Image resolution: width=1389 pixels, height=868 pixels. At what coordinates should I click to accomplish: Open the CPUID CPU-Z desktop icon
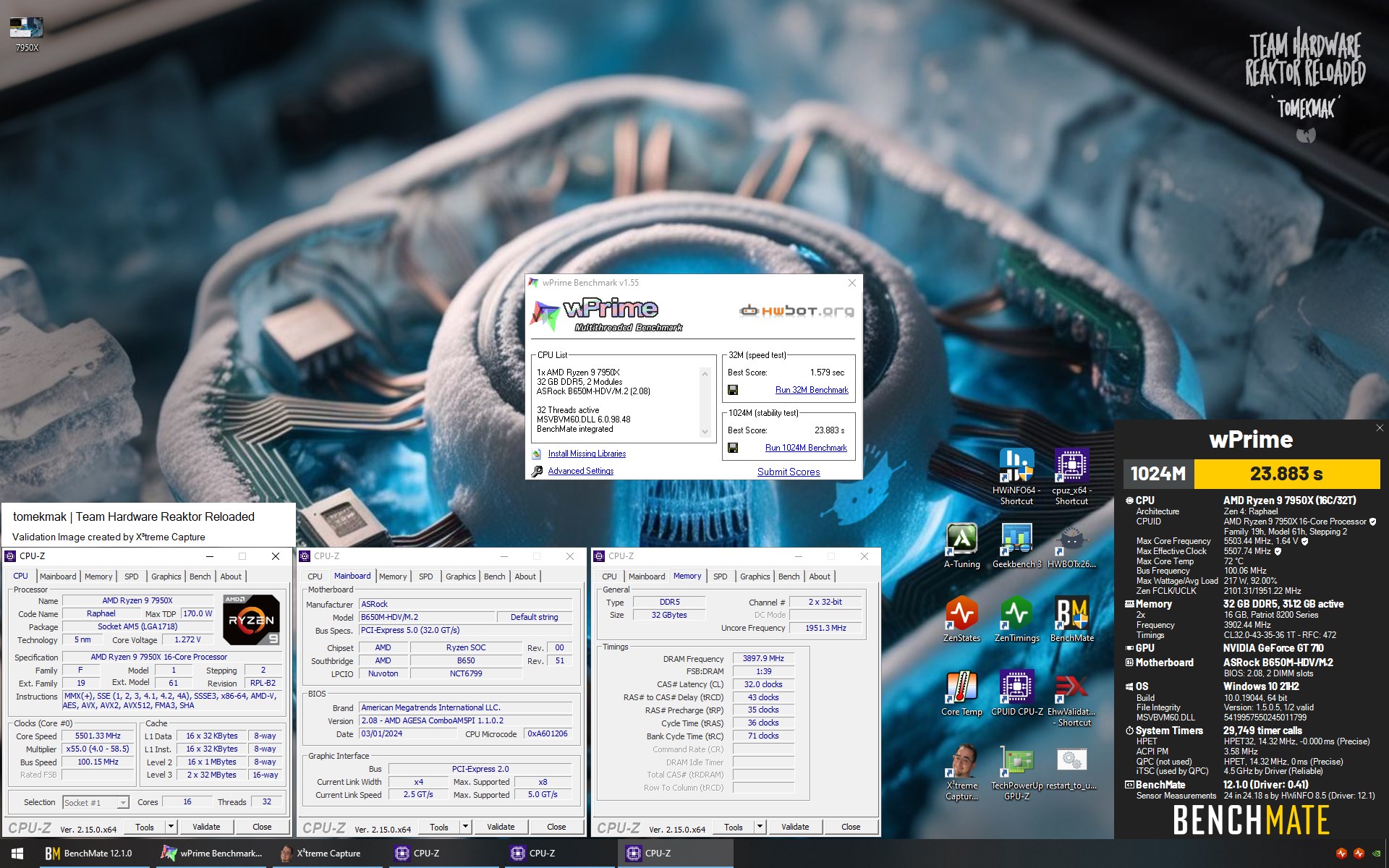pyautogui.click(x=1016, y=694)
